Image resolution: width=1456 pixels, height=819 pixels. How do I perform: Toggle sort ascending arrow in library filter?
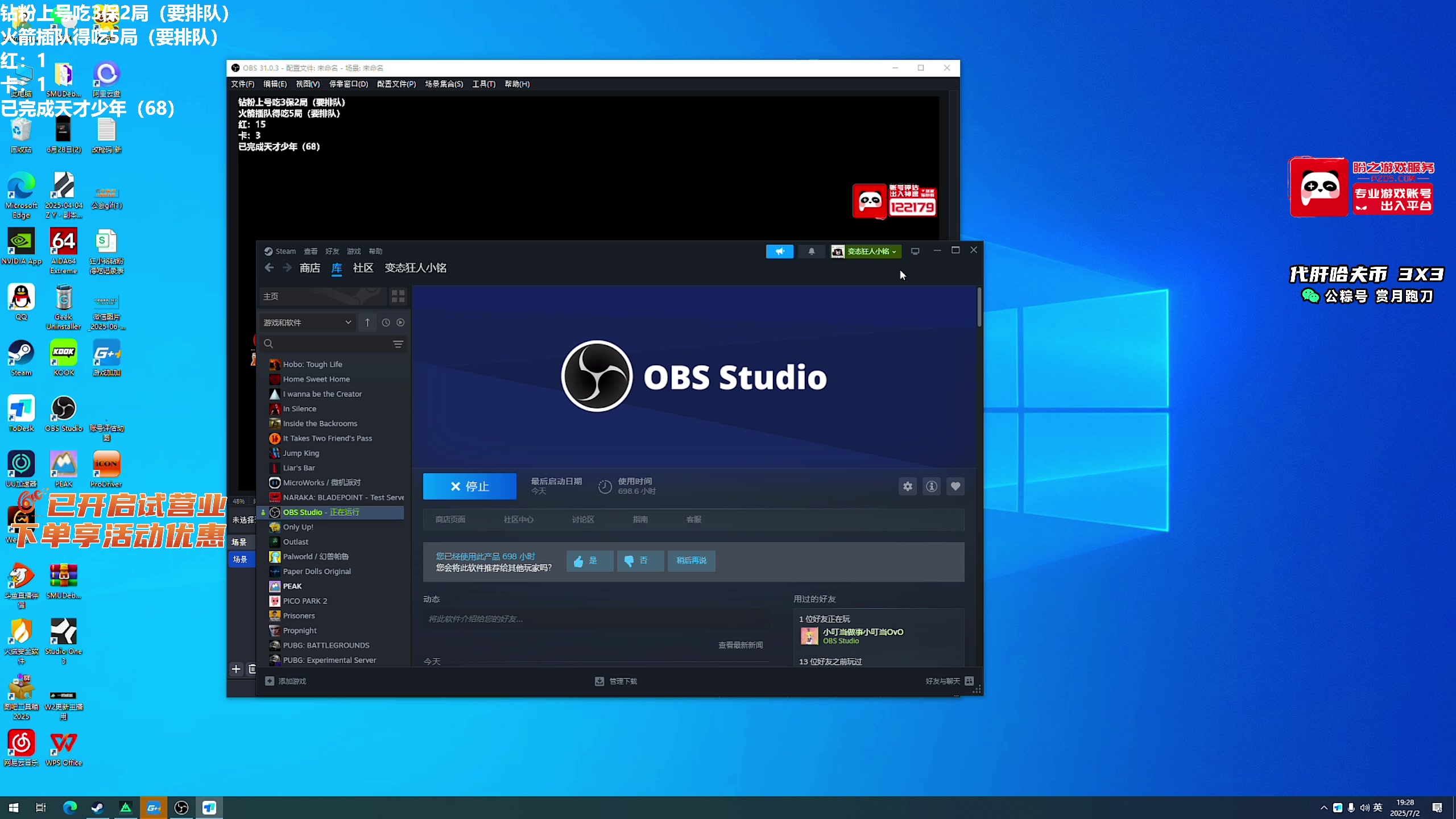(x=367, y=322)
